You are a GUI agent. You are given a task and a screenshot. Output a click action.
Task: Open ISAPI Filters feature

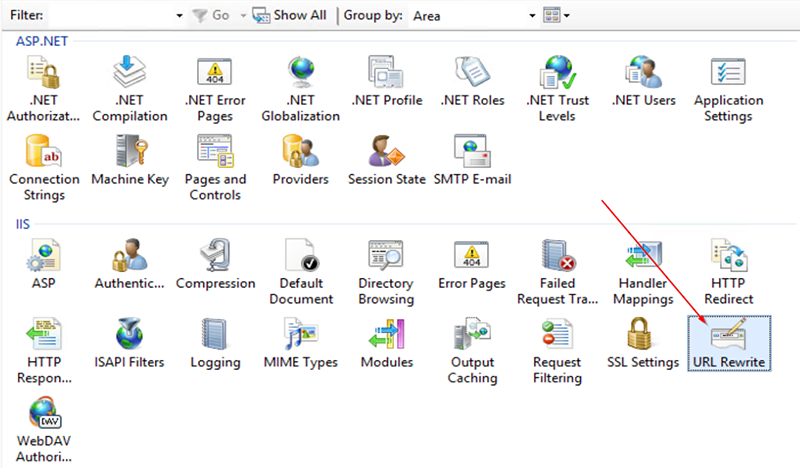point(130,343)
